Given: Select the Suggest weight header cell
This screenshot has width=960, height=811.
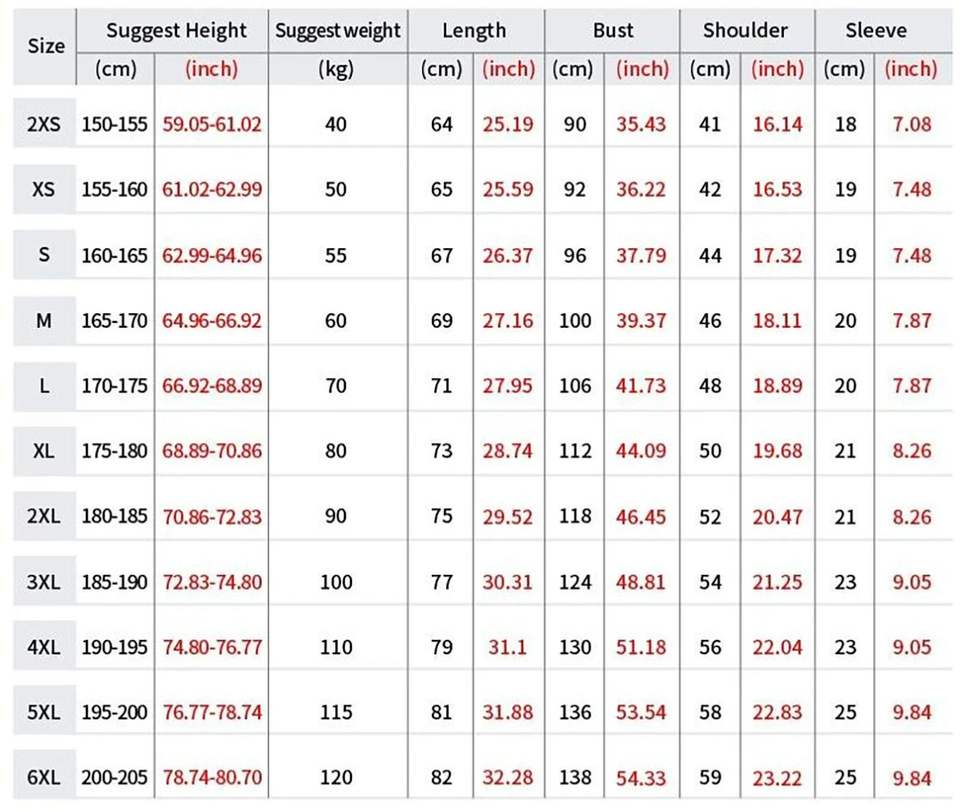Looking at the screenshot, I should (337, 31).
